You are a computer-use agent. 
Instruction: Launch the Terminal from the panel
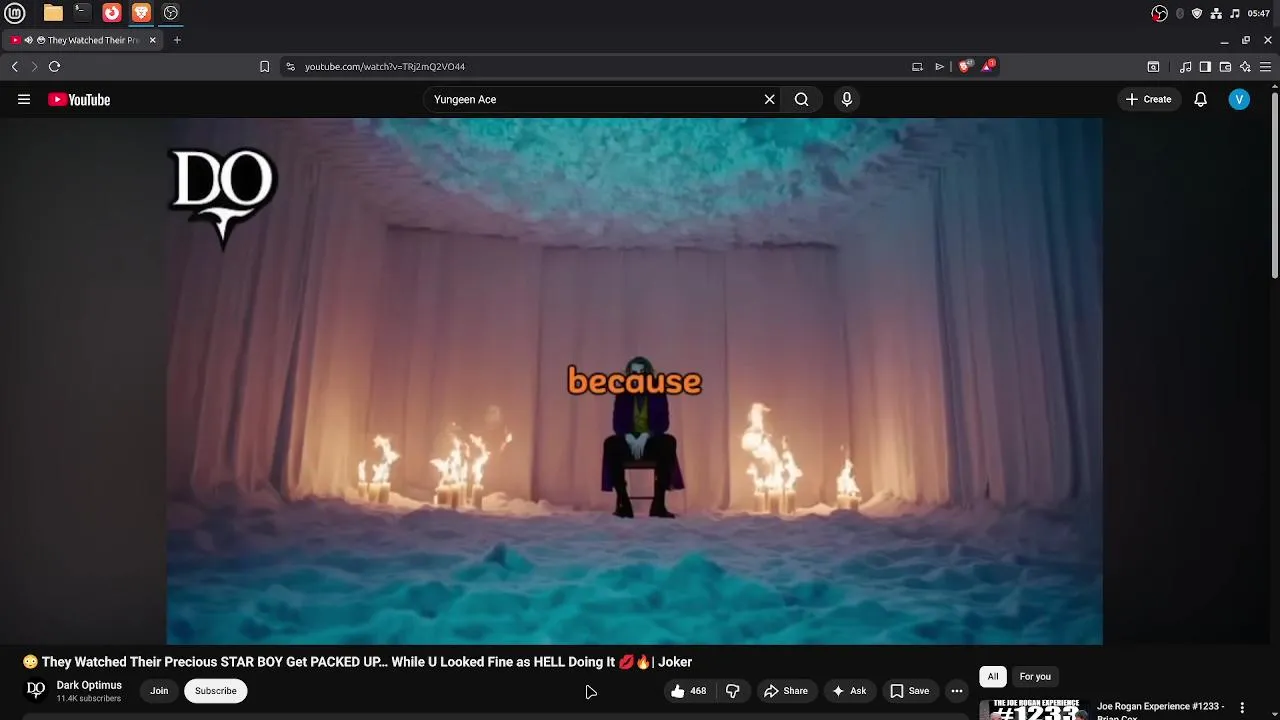click(82, 13)
